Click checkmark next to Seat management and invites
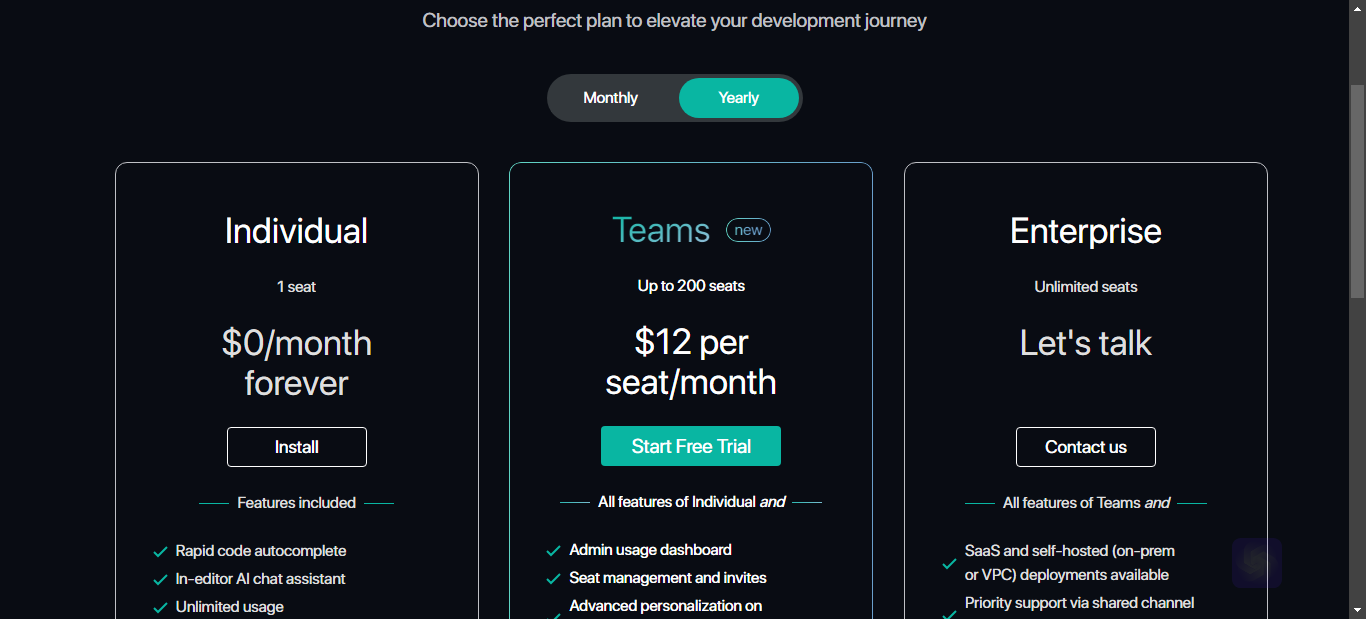The width and height of the screenshot is (1366, 619). tap(553, 578)
